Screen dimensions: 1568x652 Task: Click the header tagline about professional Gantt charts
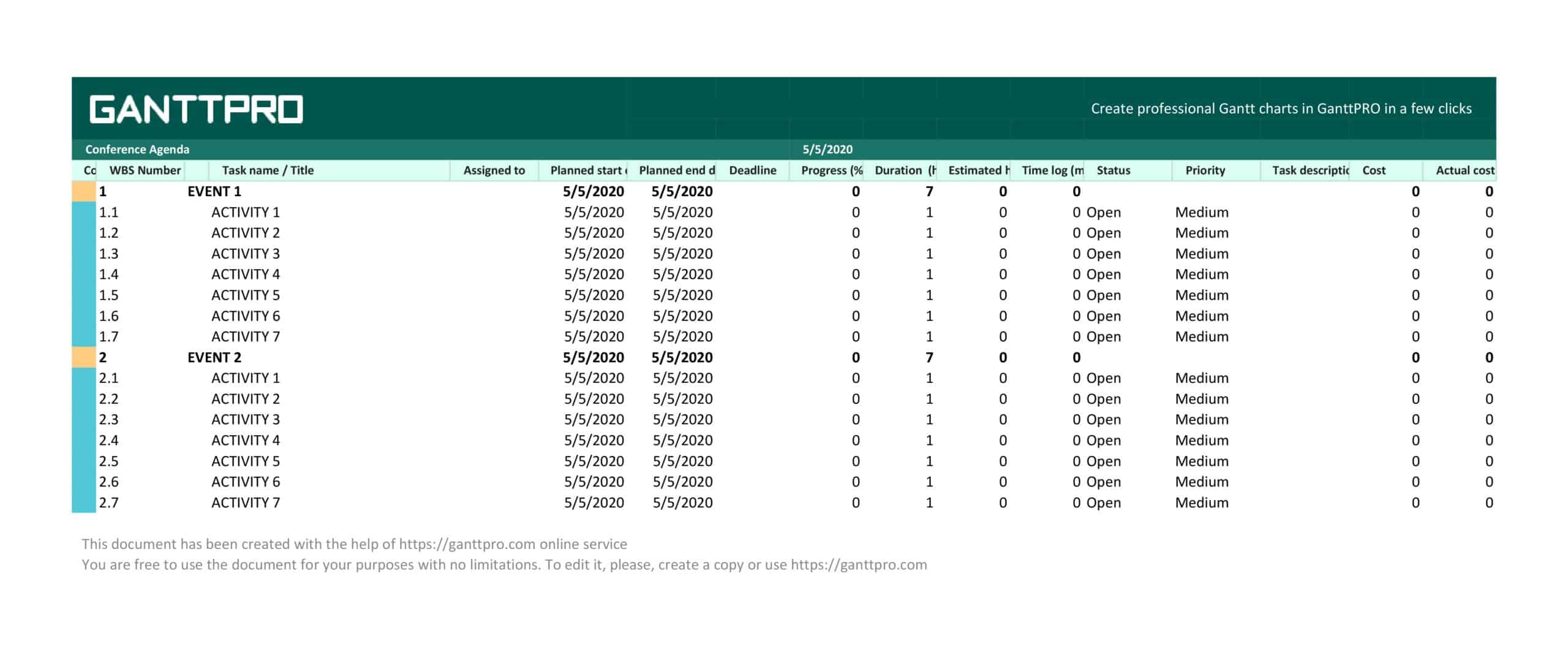(x=1281, y=109)
